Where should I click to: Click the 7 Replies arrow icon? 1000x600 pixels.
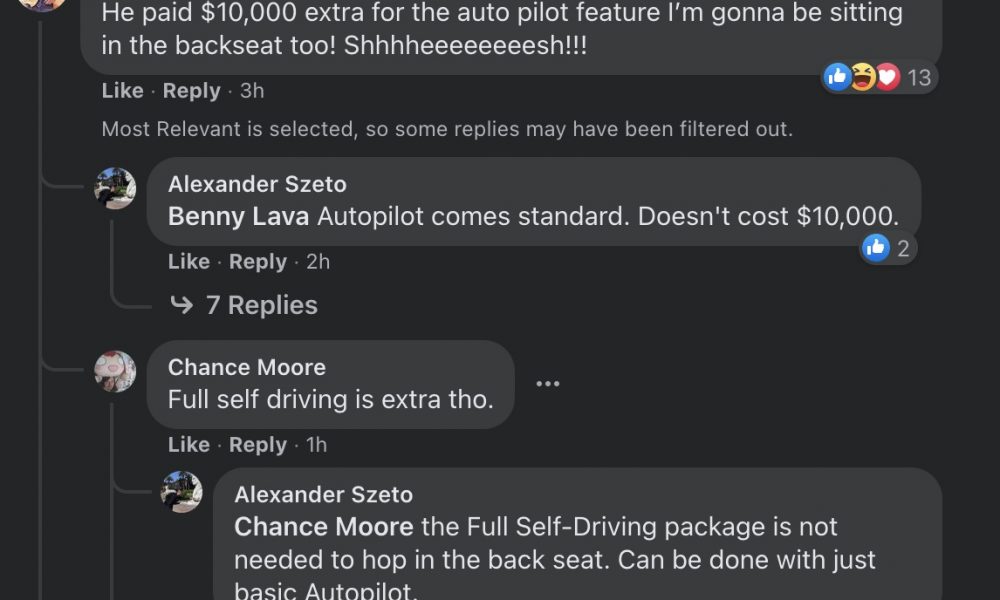coord(182,305)
